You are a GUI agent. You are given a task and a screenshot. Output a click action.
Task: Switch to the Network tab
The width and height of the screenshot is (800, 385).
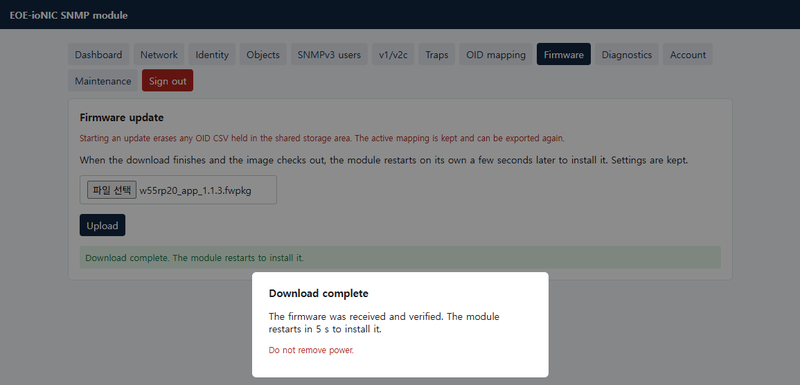pyautogui.click(x=159, y=55)
